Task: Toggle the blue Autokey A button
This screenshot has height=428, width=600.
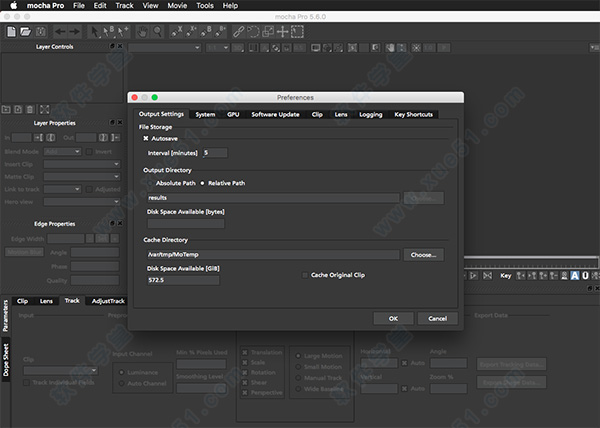Action: coord(575,275)
